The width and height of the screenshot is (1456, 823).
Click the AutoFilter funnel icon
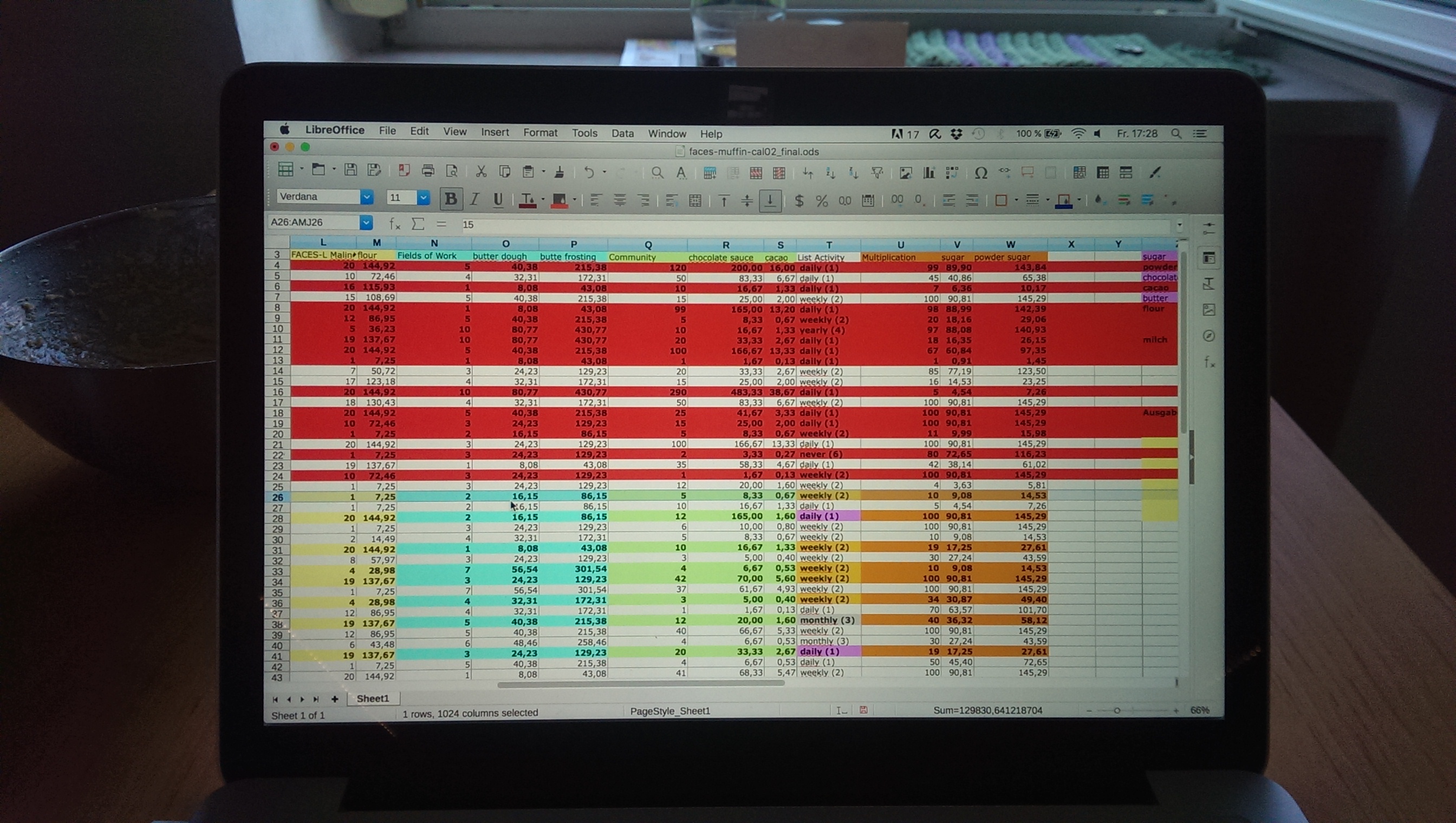coord(877,173)
